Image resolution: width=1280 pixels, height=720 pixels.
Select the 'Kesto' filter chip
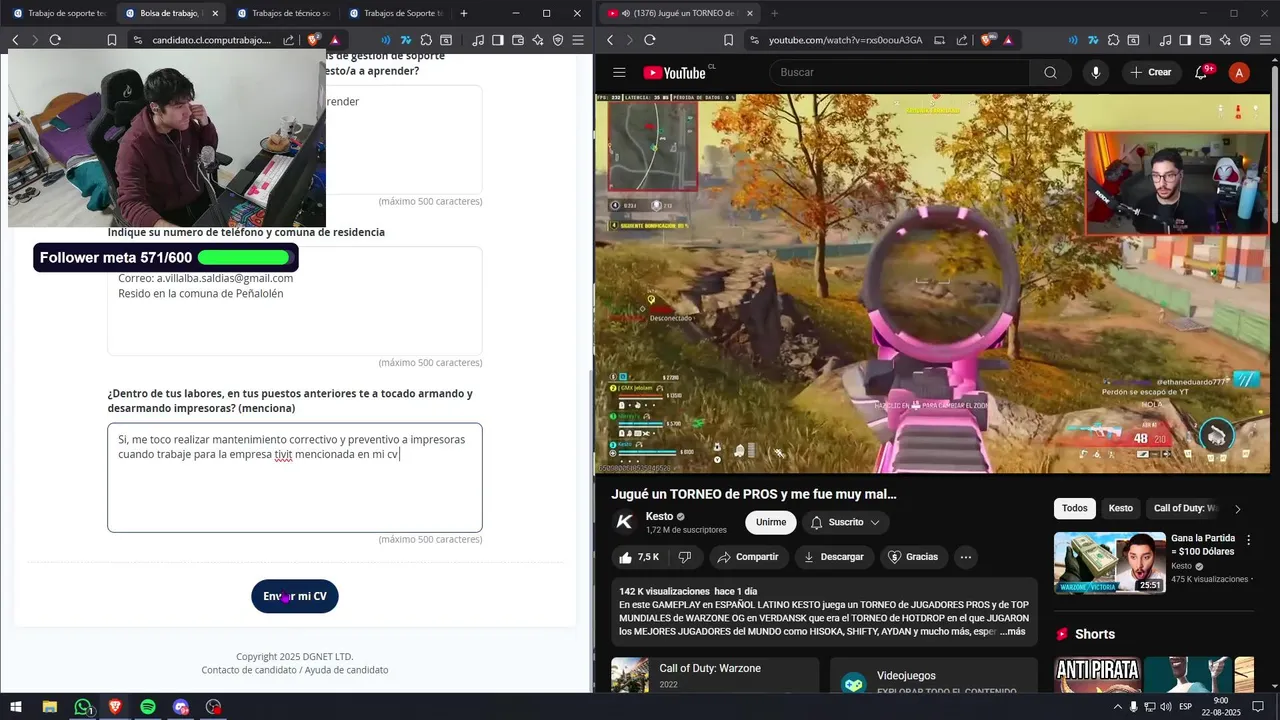click(1121, 508)
